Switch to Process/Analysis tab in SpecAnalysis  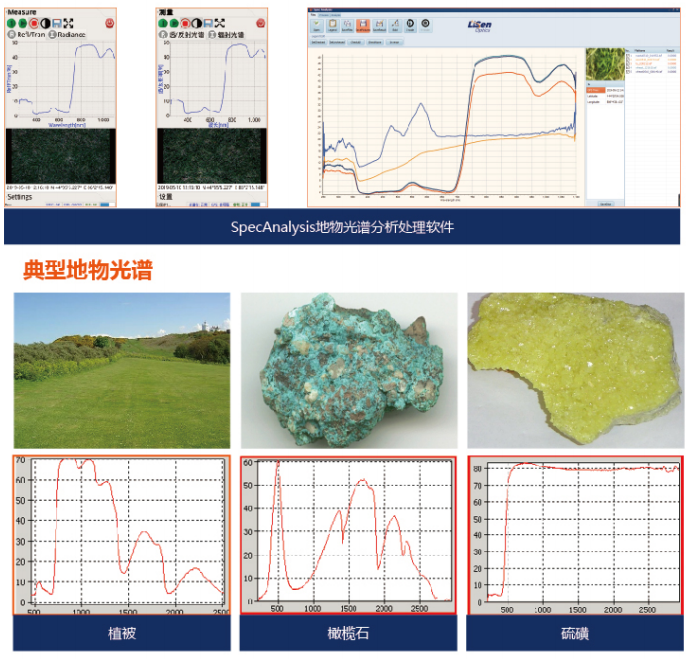(329, 15)
